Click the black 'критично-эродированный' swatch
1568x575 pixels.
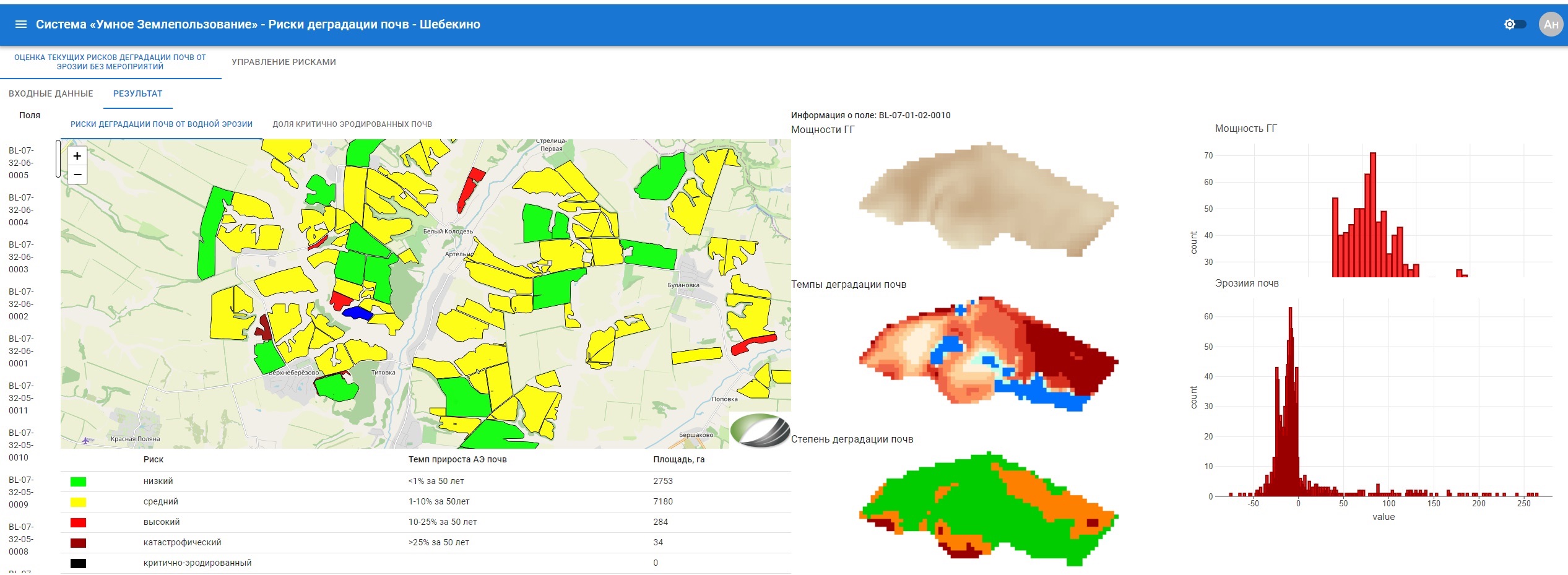click(78, 563)
